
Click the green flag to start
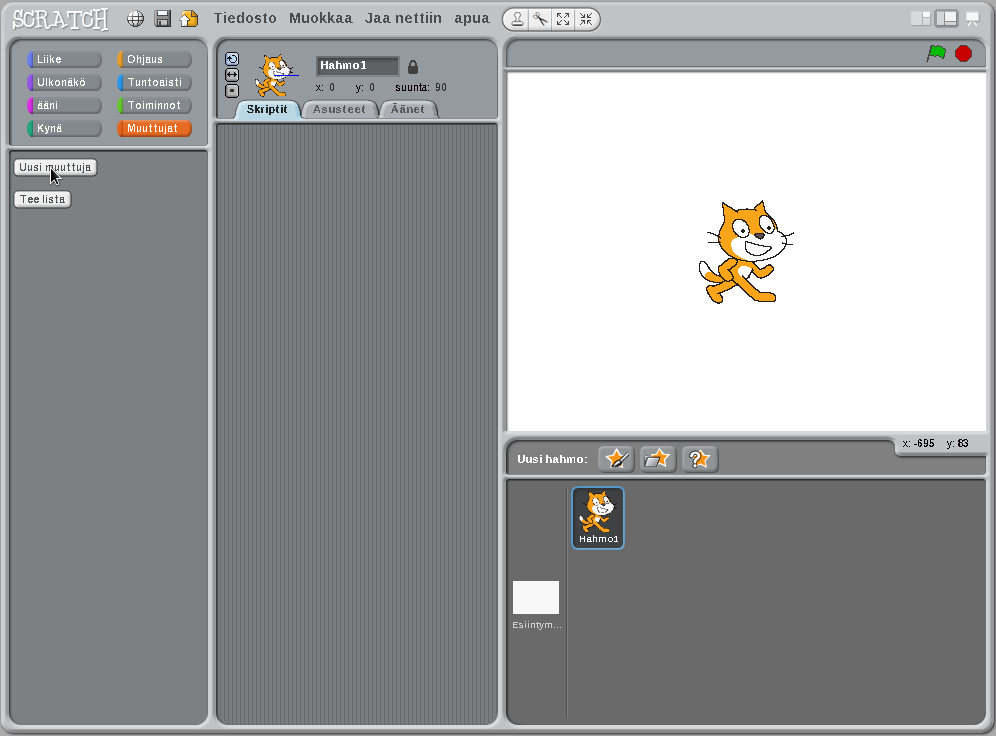(x=936, y=53)
